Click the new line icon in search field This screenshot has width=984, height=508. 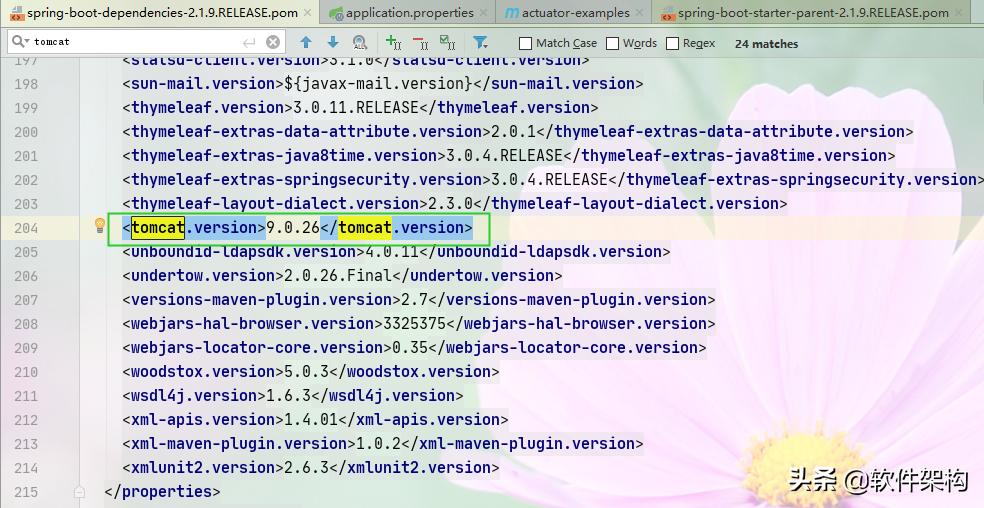pyautogui.click(x=249, y=42)
